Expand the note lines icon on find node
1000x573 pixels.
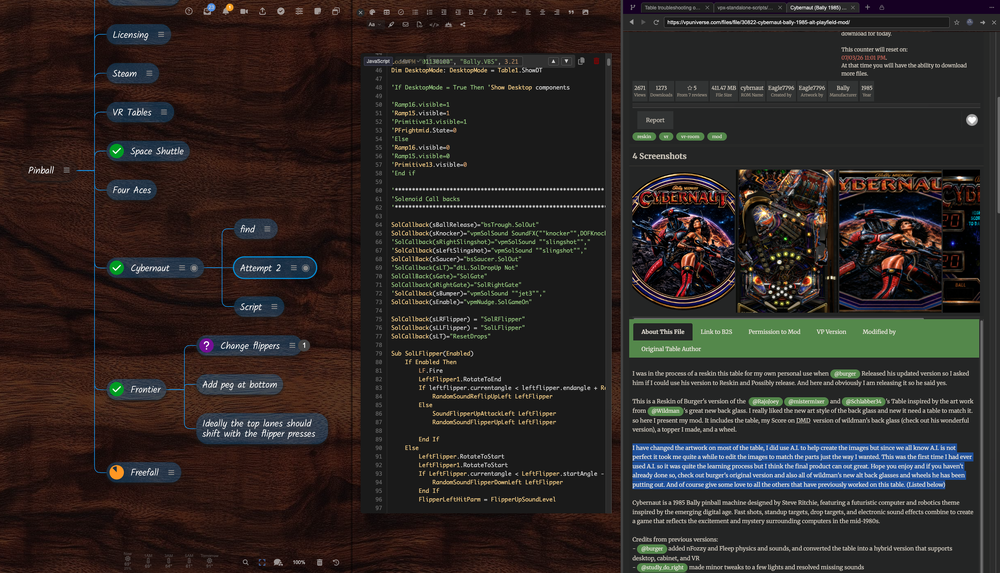point(267,229)
